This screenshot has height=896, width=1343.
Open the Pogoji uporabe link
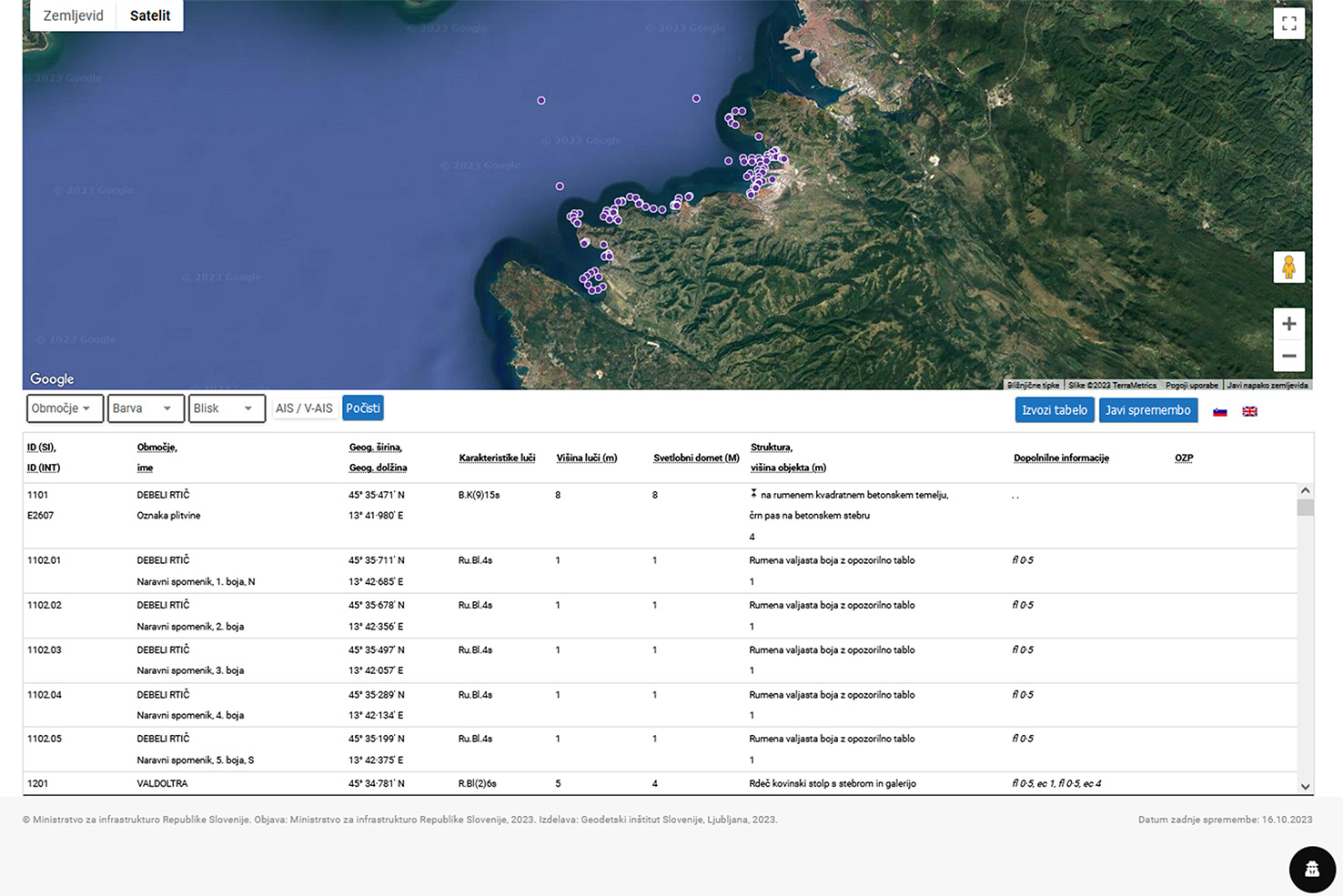point(1191,386)
